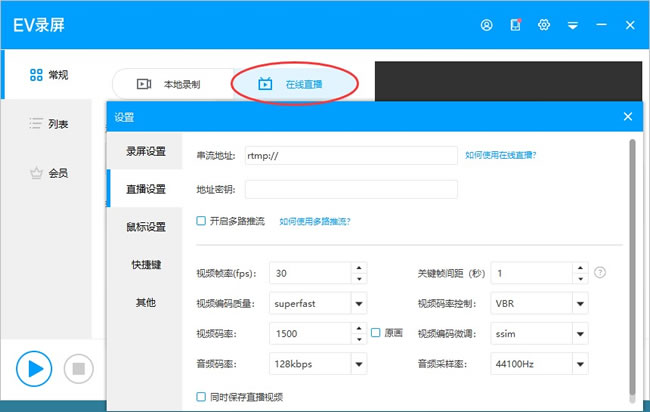Toggle the 原画 checkbox
The height and width of the screenshot is (412, 650).
[376, 332]
